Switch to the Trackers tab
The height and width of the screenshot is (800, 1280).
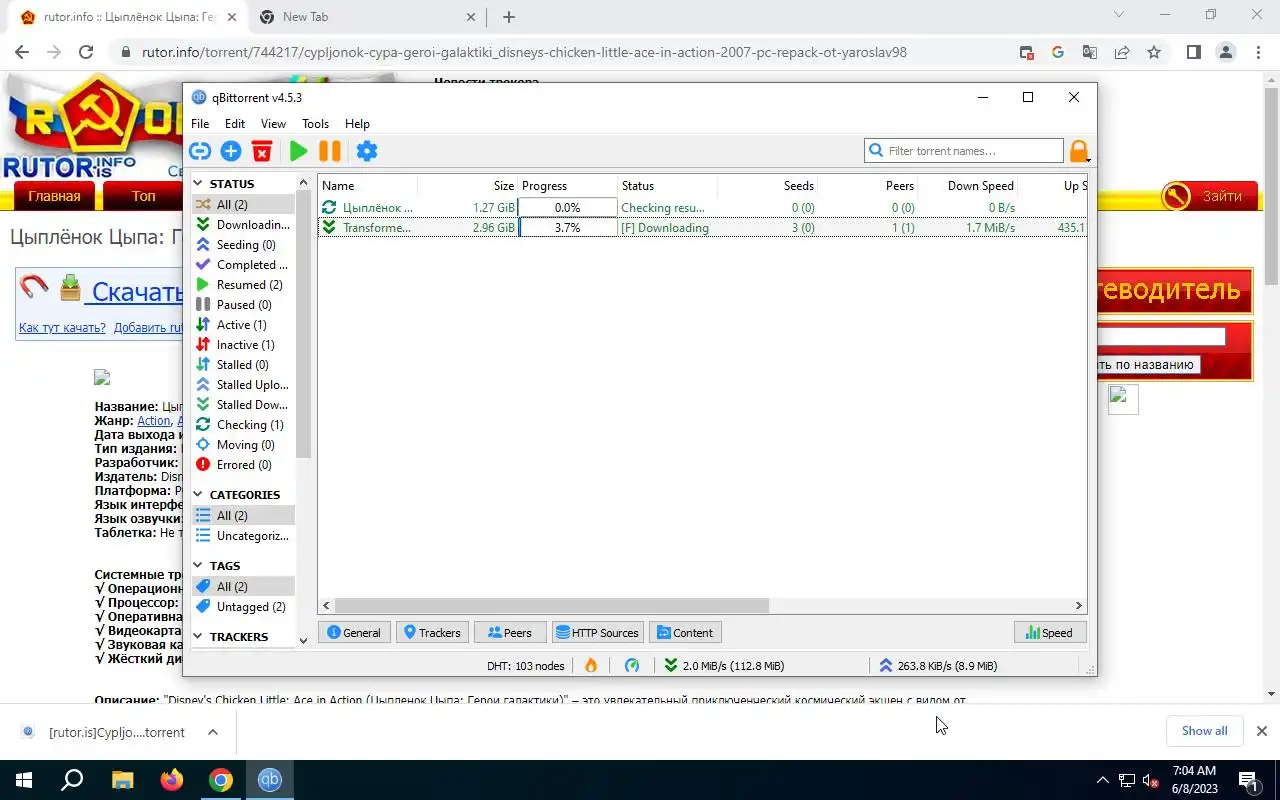tap(431, 633)
